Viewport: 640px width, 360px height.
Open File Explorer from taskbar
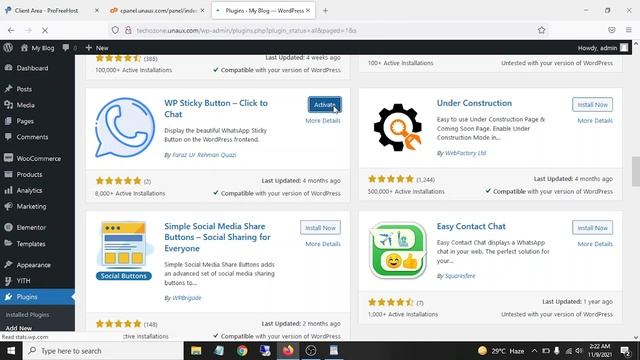[x=196, y=351]
